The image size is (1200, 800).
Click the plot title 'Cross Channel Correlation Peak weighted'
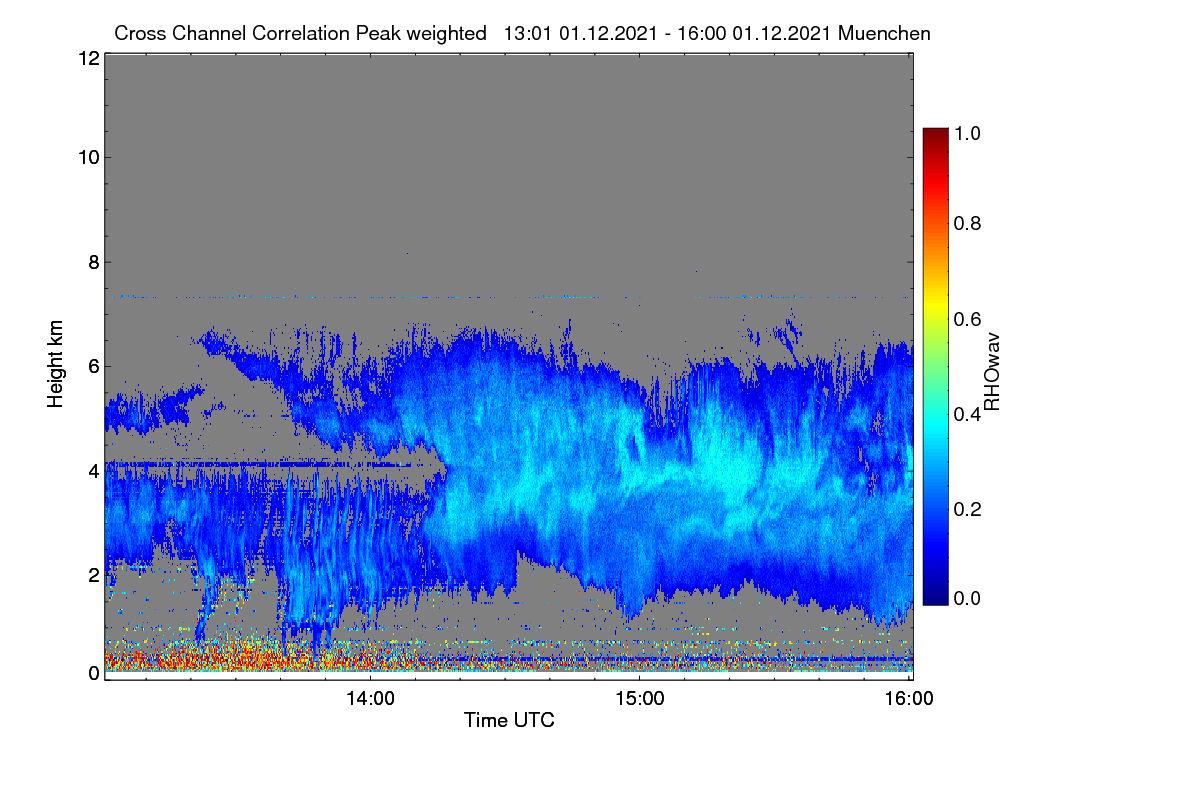point(301,33)
